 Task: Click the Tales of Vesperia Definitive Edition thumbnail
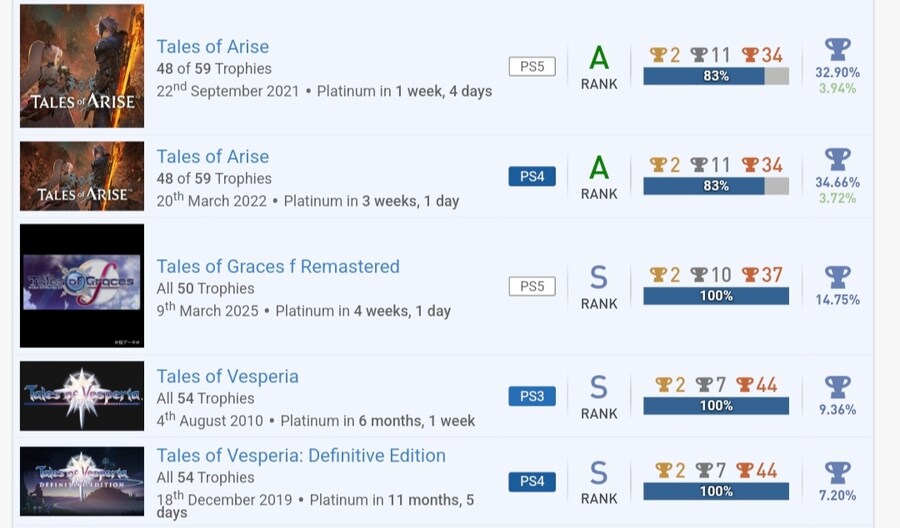pyautogui.click(x=82, y=482)
